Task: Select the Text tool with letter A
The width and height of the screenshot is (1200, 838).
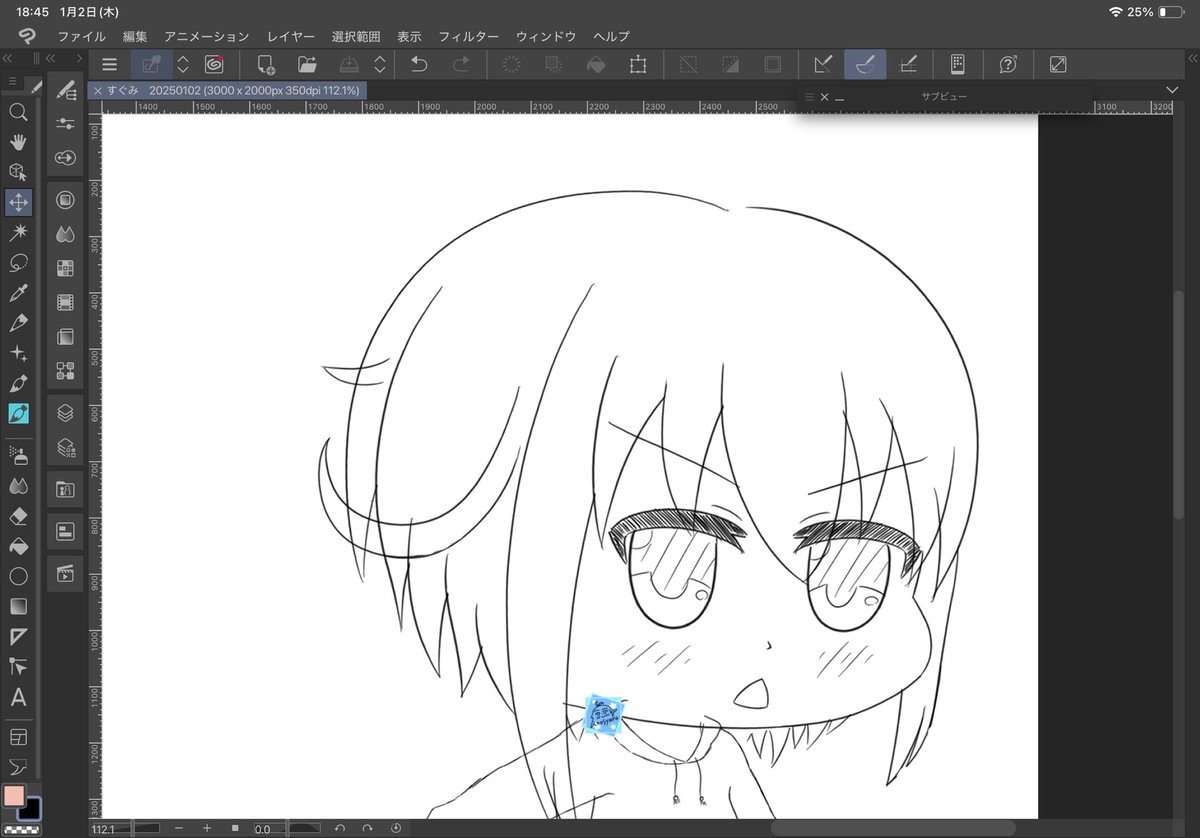Action: (x=18, y=697)
